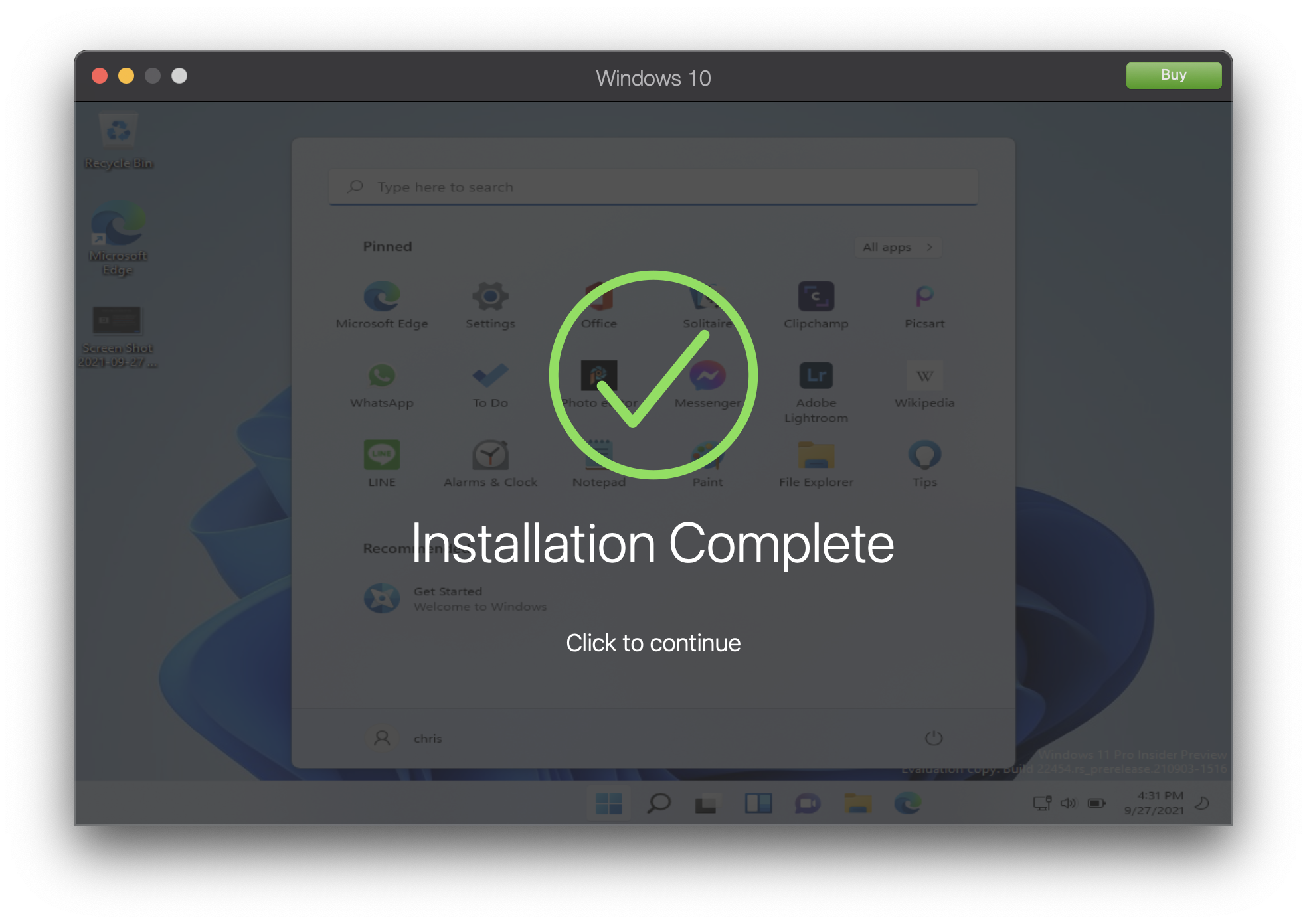The height and width of the screenshot is (924, 1307).
Task: Open the Messenger app
Action: 707,385
